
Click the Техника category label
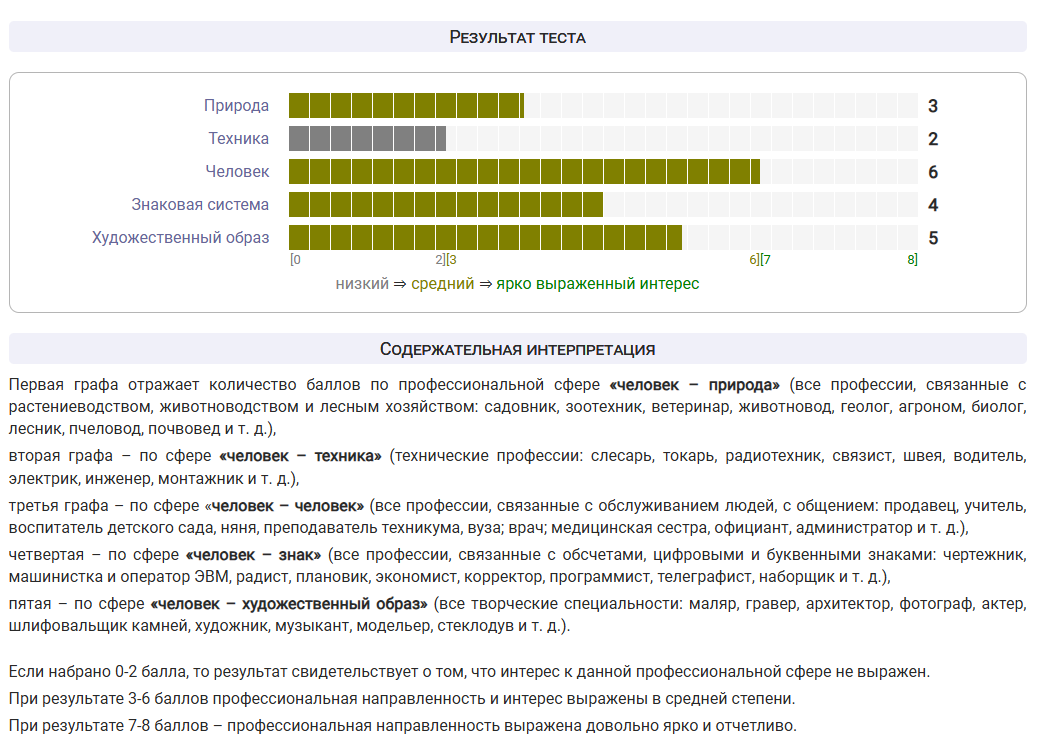[x=238, y=138]
